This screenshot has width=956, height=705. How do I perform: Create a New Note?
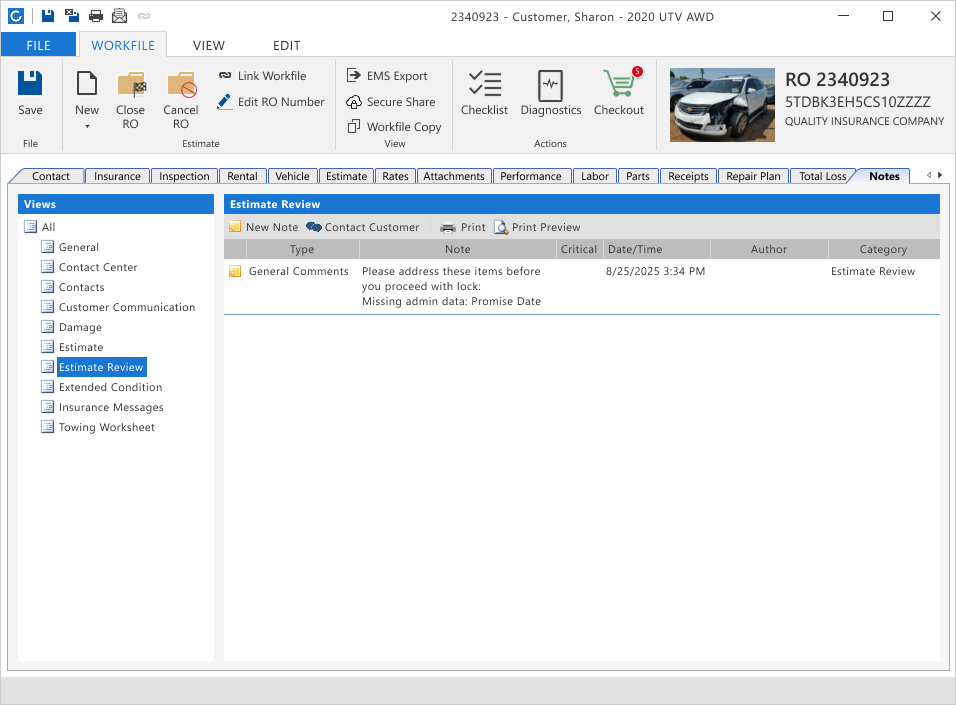[x=264, y=227]
